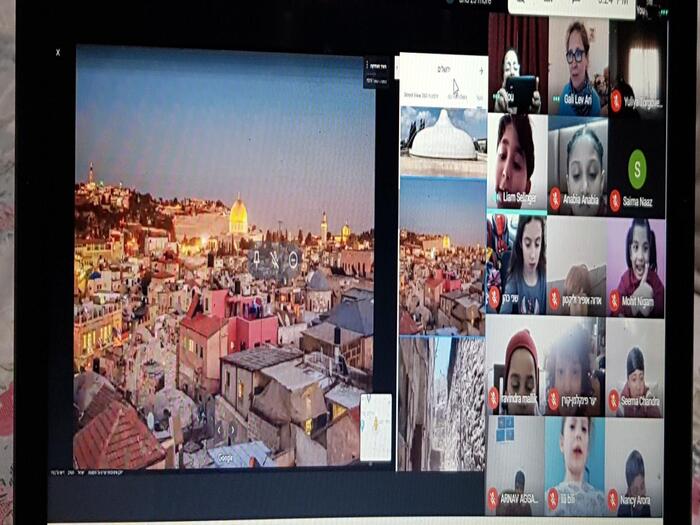Click the info card at the photo's top-right
This screenshot has height=525, width=700.
point(376,72)
